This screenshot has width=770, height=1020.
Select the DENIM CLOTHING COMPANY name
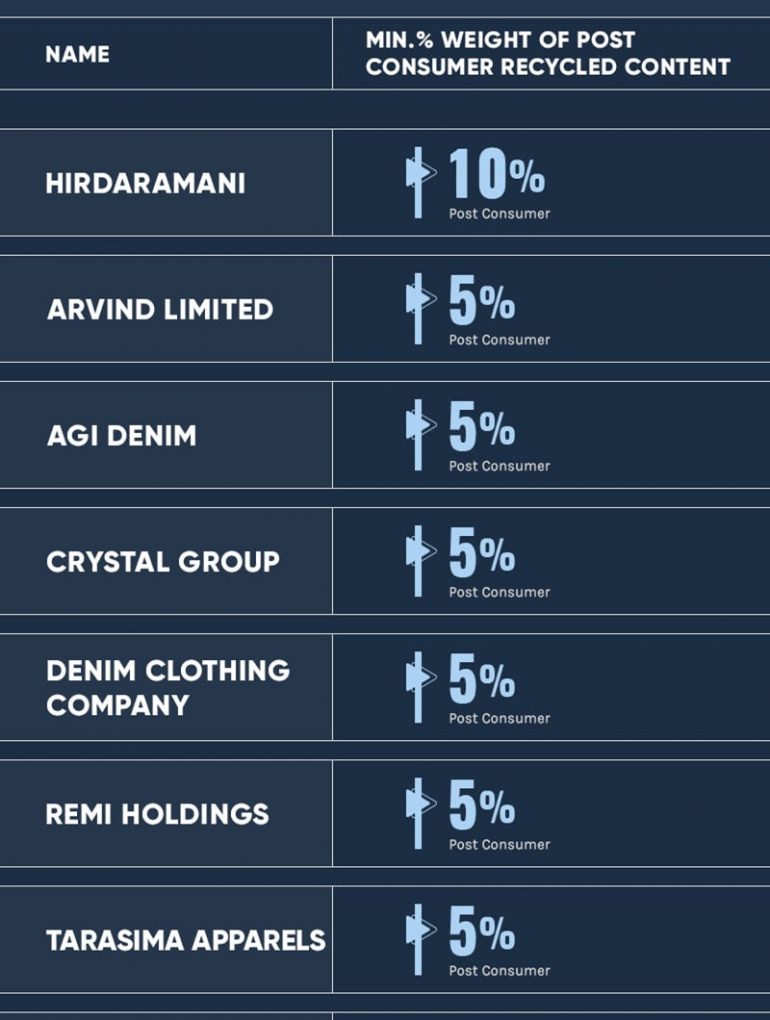168,688
